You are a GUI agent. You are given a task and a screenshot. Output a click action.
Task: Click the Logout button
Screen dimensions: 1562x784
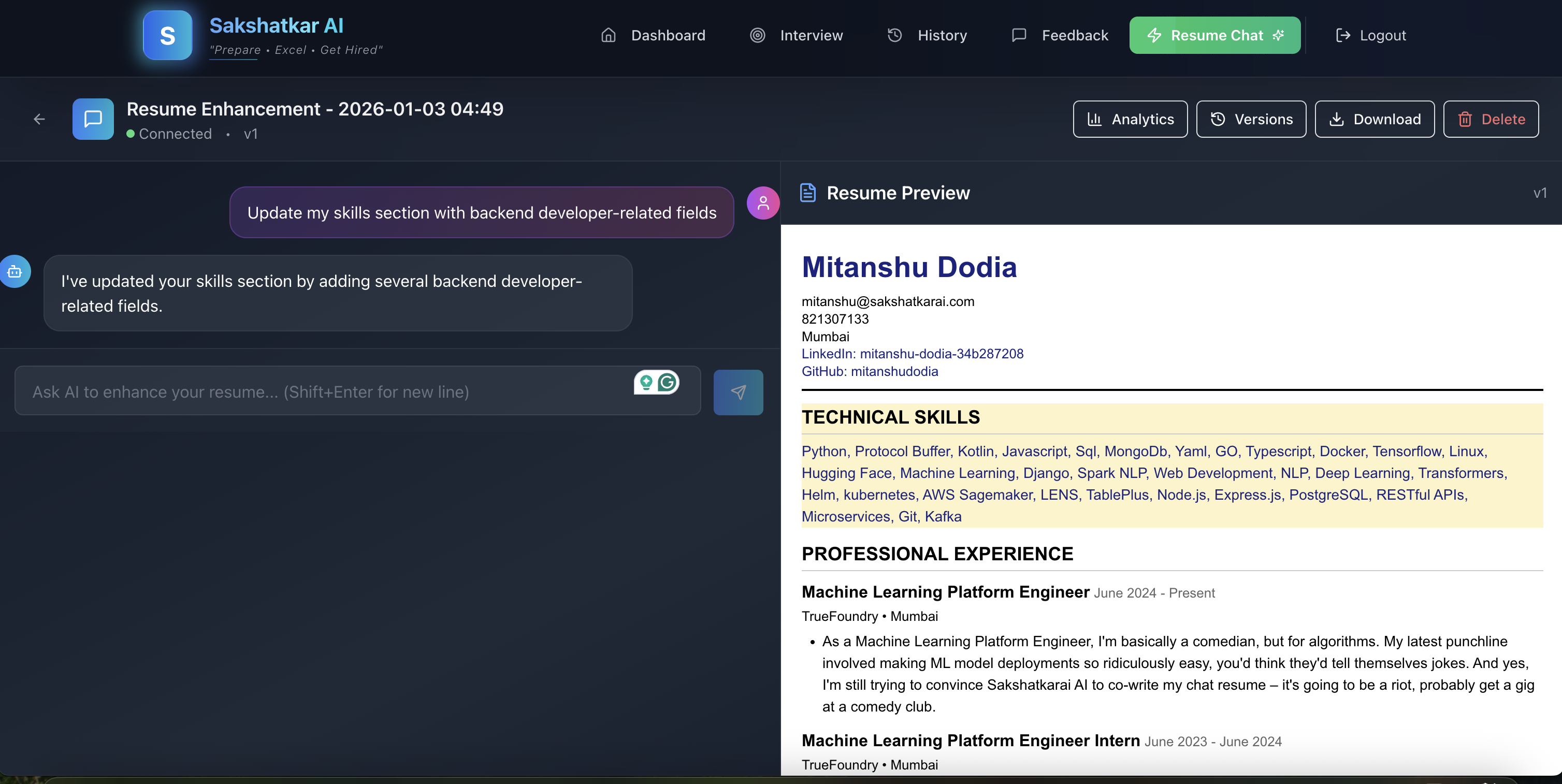[x=1370, y=35]
